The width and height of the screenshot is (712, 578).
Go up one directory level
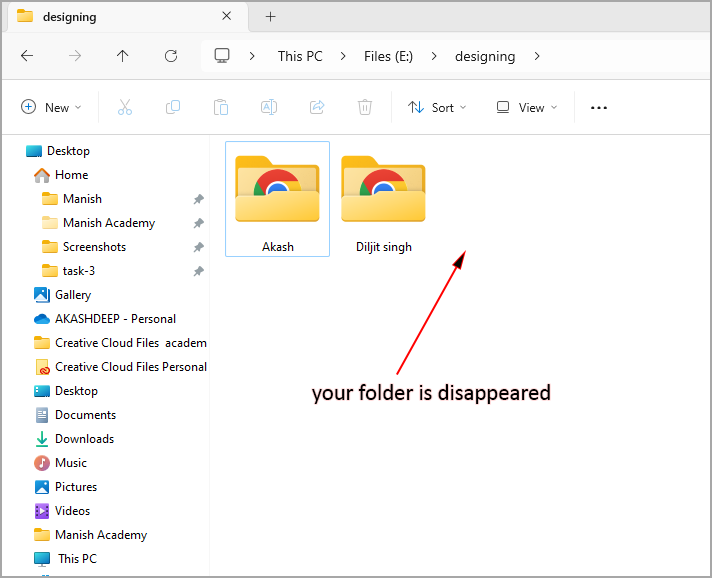(x=123, y=56)
